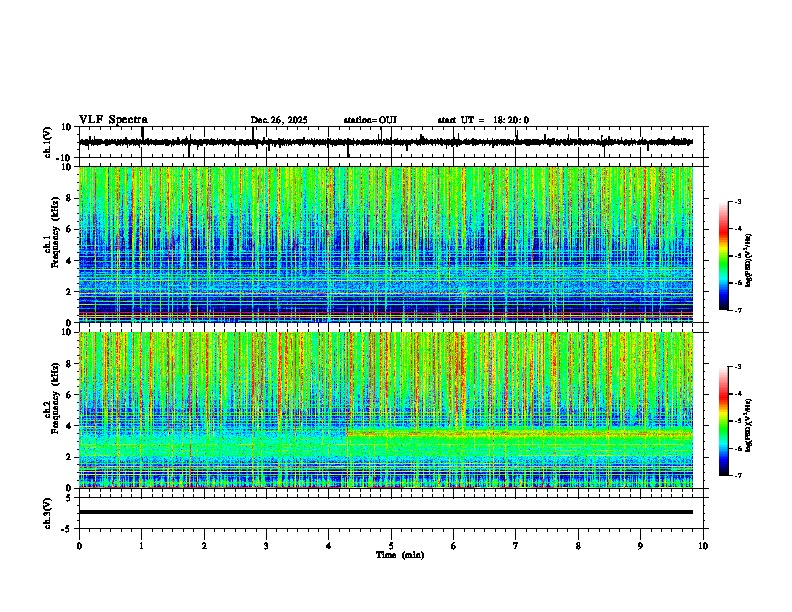This screenshot has width=792, height=612.
Task: Click the thick black ch.3 voltage trace
Action: 386,512
